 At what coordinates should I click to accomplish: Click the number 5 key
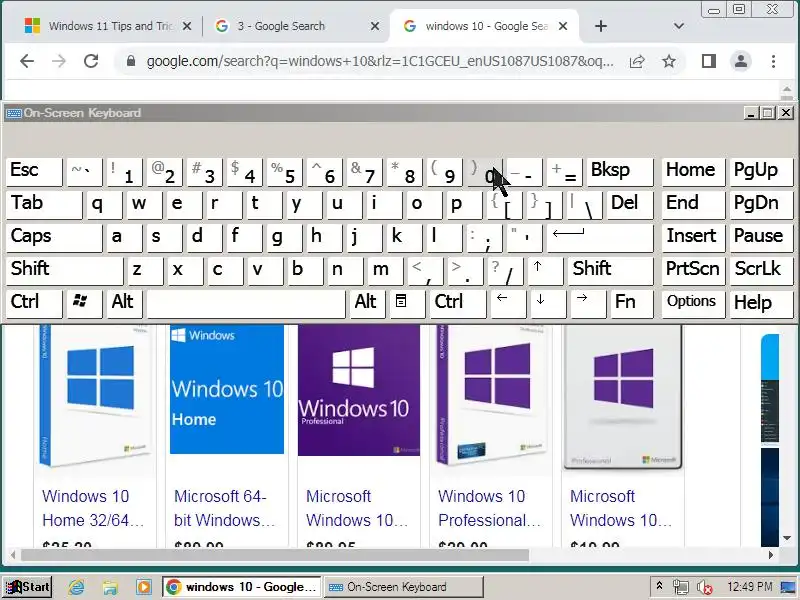click(x=285, y=171)
